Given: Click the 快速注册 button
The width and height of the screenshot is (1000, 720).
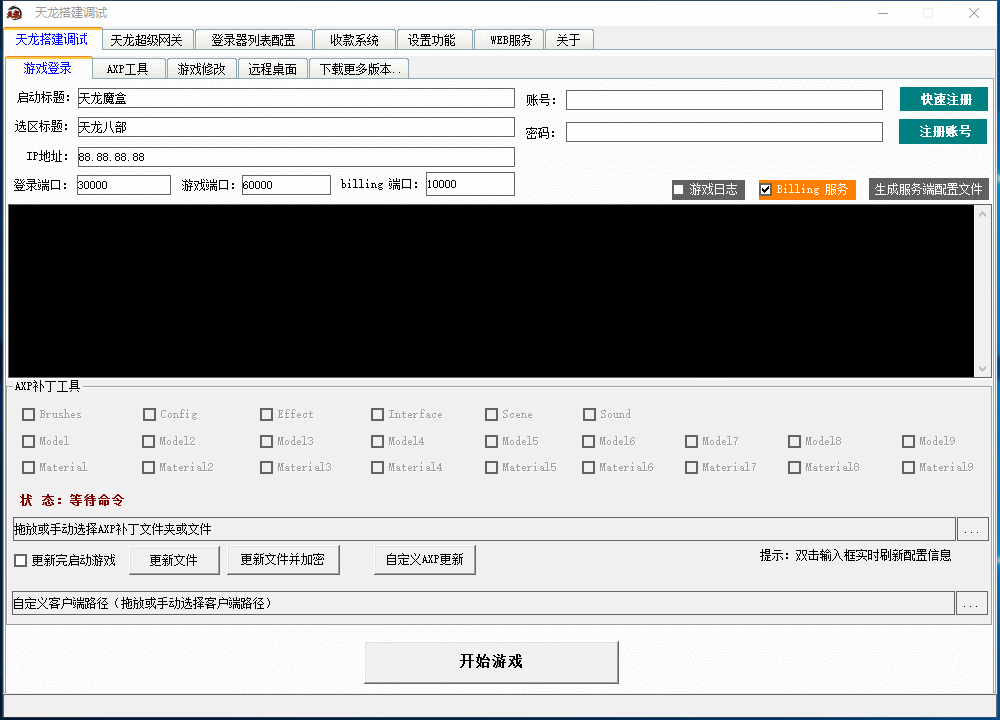Looking at the screenshot, I should point(944,99).
